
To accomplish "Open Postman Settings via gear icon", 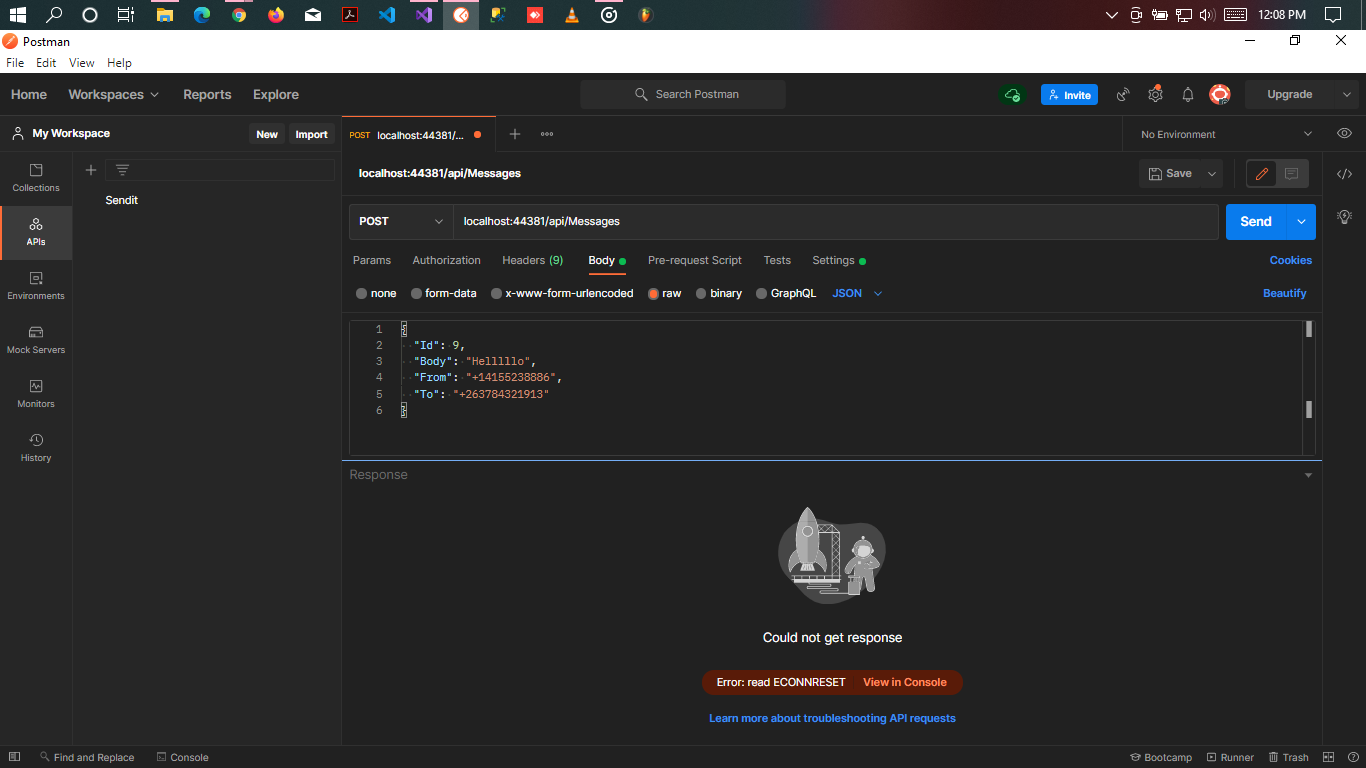I will pyautogui.click(x=1155, y=94).
